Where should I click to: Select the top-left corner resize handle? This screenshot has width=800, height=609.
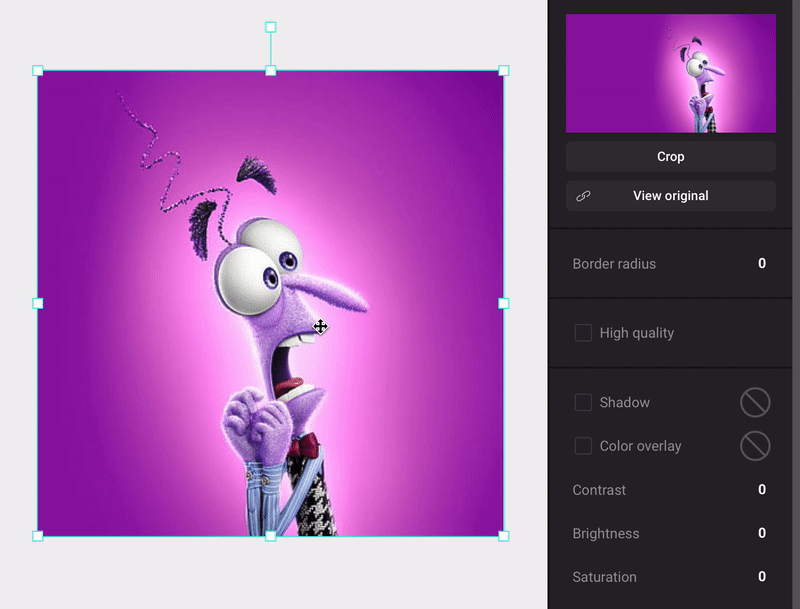click(38, 71)
